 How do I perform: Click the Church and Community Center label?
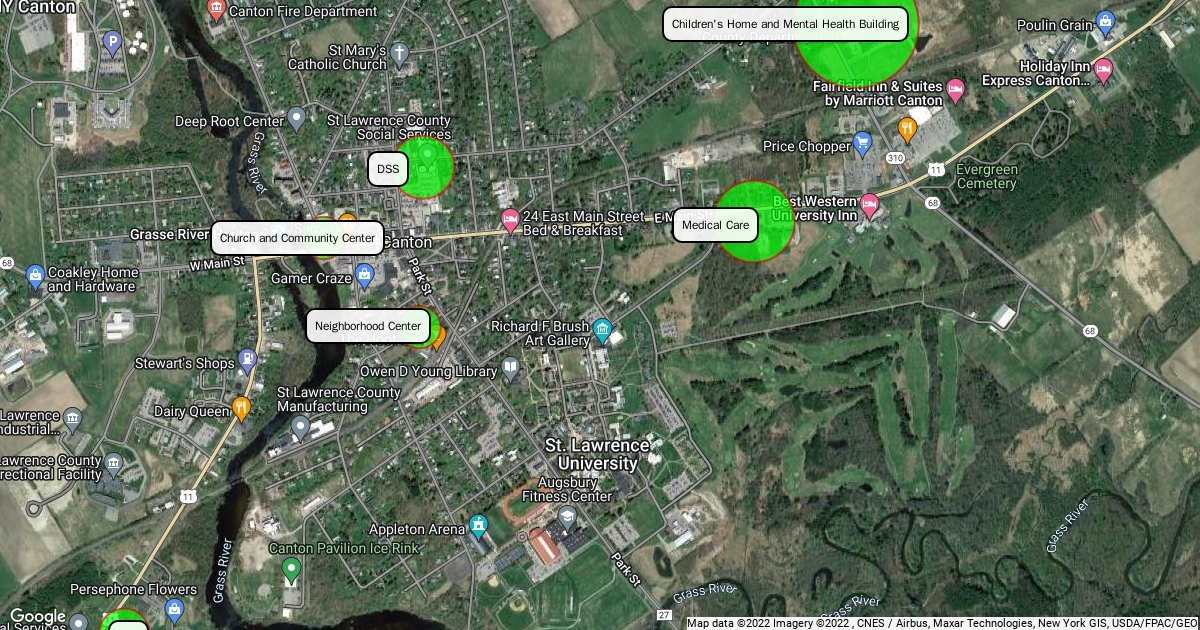pos(298,238)
